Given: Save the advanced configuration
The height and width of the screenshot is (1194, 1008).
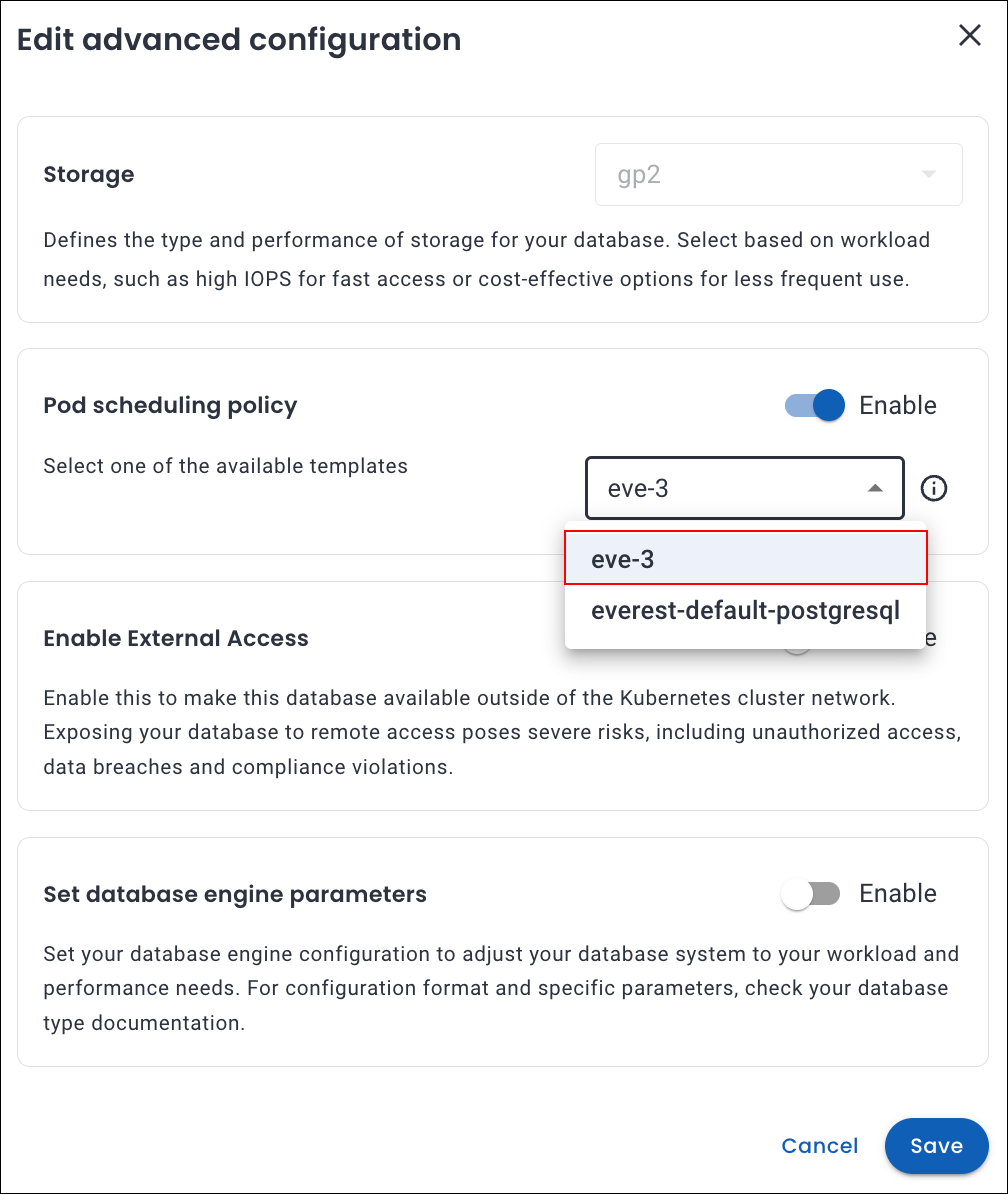Looking at the screenshot, I should (936, 1146).
